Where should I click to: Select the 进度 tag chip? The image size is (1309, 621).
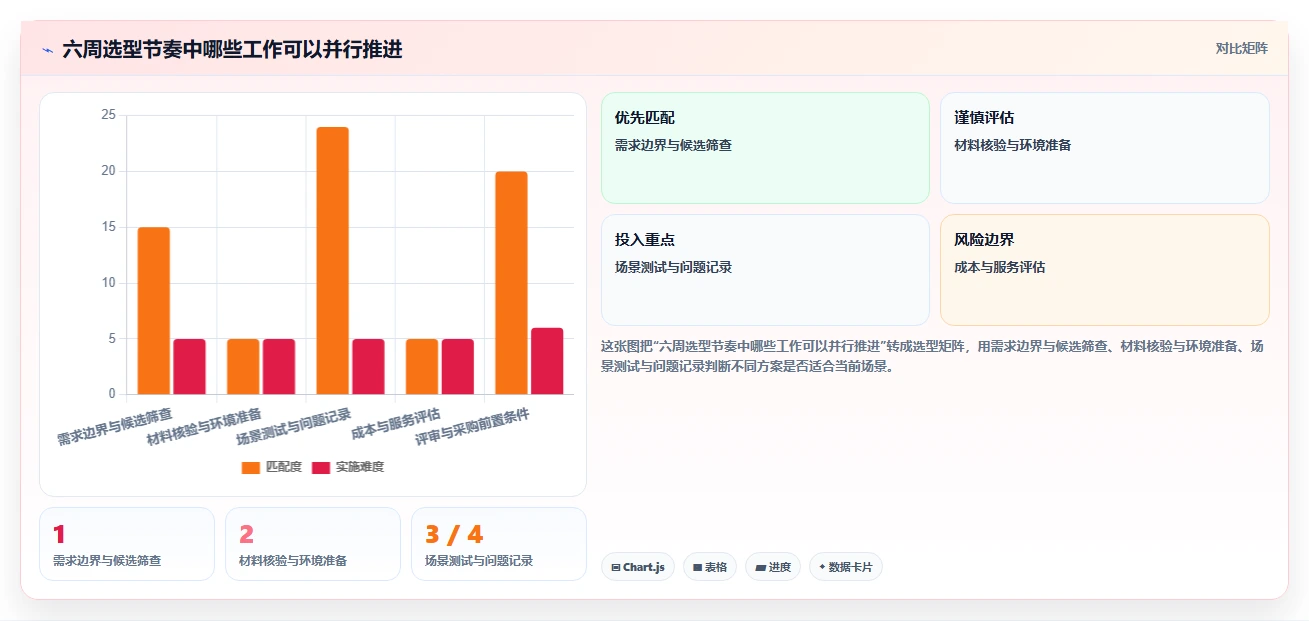click(x=773, y=567)
